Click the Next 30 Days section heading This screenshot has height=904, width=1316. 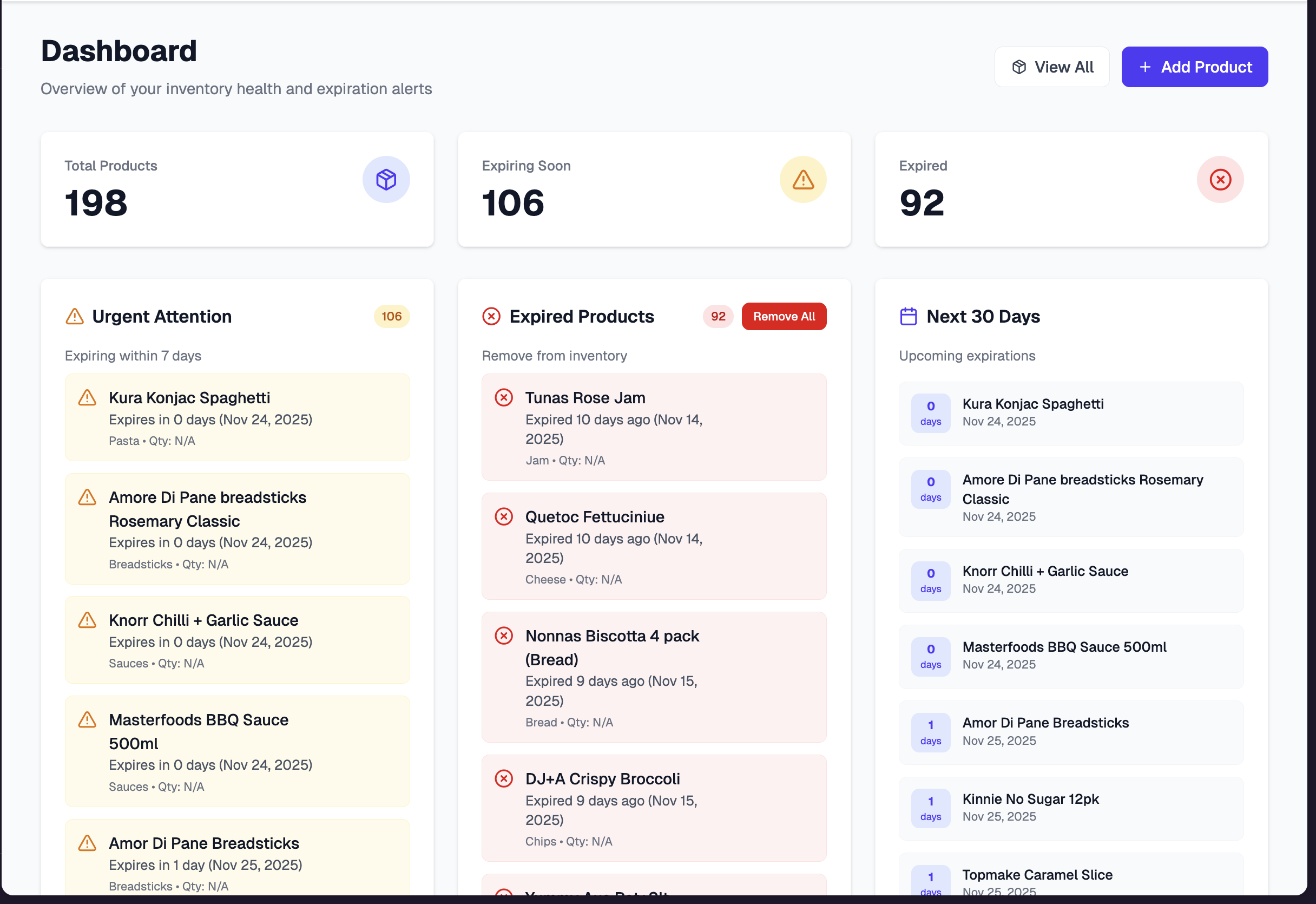point(983,316)
